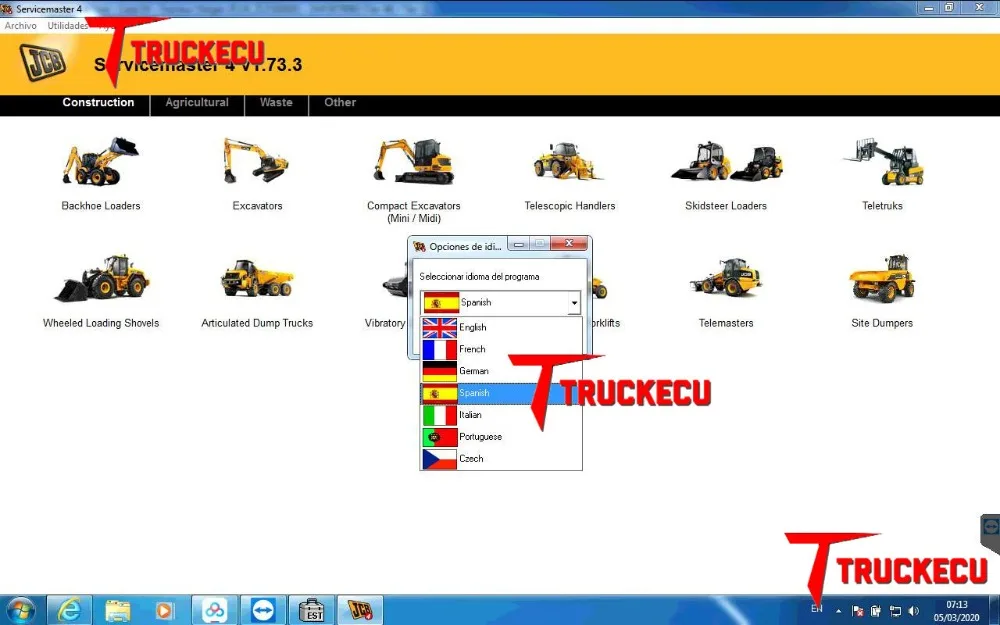Screen dimensions: 1000x625
Task: Click the network tray icon
Action: pyautogui.click(x=895, y=611)
